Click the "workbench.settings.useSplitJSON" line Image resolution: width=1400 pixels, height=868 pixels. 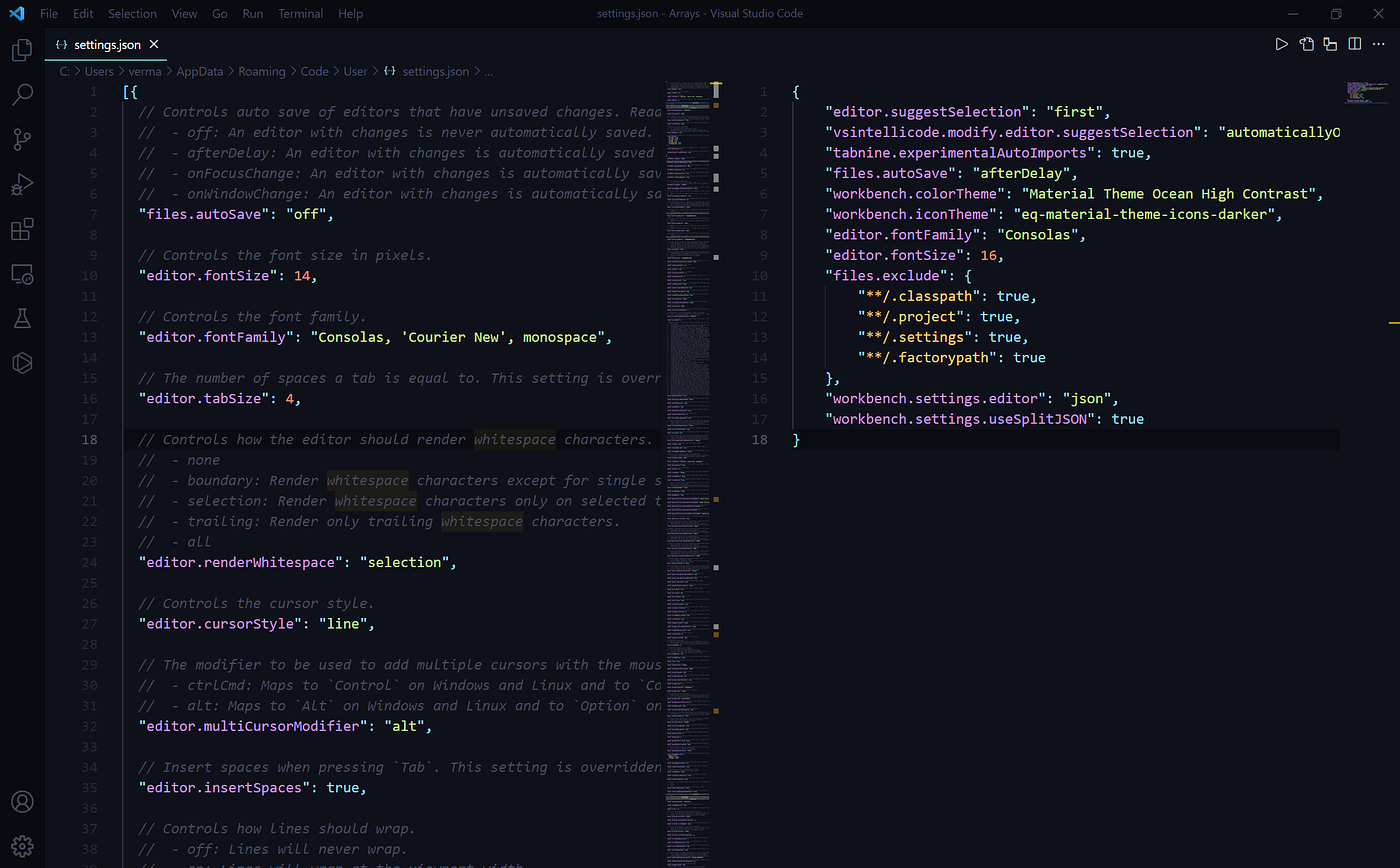(984, 419)
